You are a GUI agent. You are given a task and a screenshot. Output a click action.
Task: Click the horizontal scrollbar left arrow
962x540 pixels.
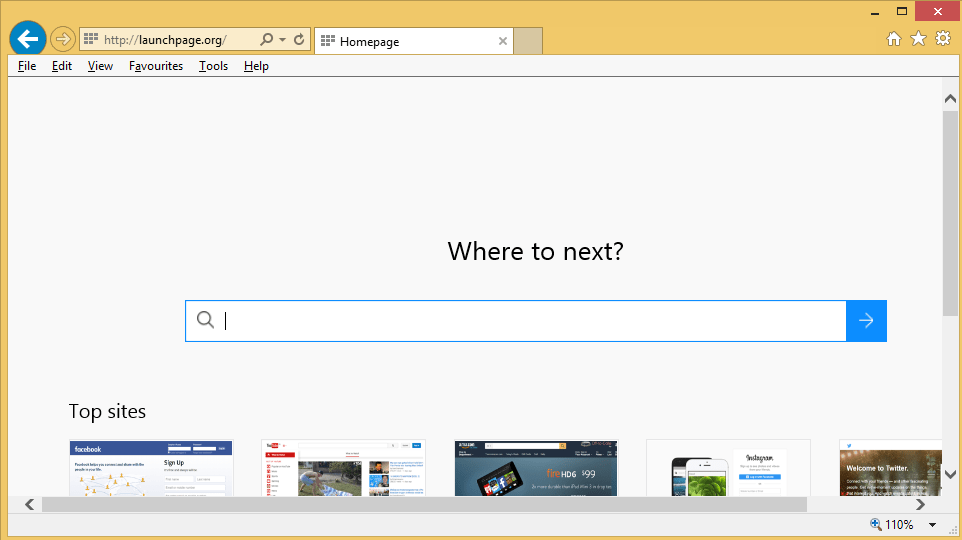pyautogui.click(x=29, y=504)
